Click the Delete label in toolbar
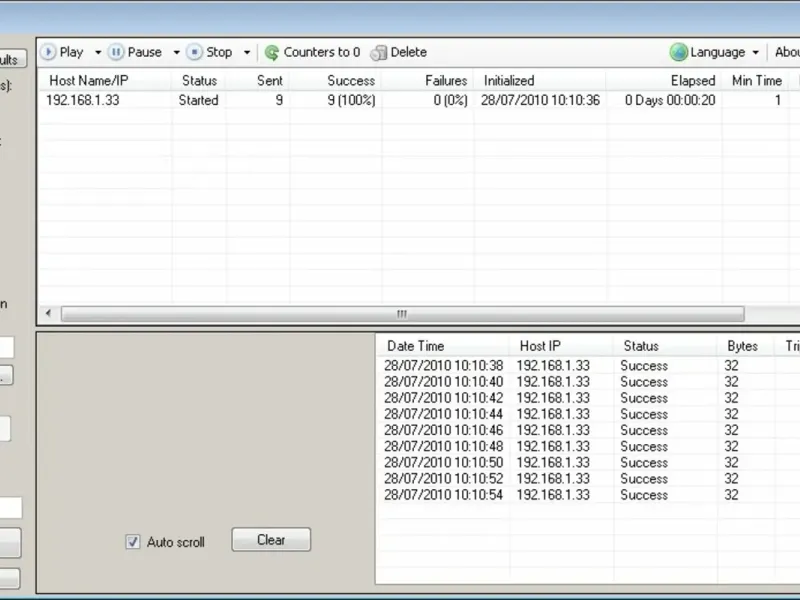 (x=409, y=52)
